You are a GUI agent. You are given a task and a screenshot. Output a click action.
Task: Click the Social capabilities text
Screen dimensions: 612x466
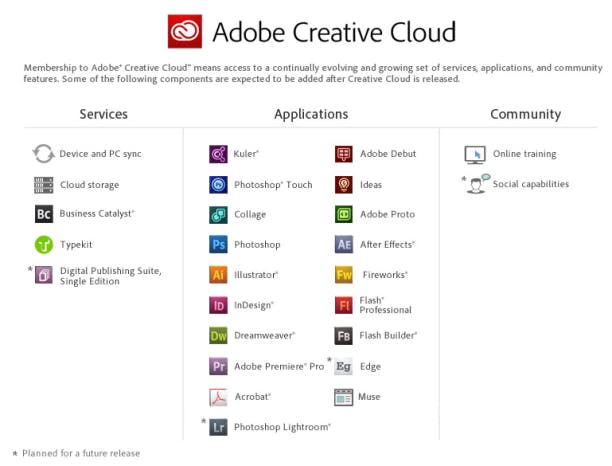530,184
